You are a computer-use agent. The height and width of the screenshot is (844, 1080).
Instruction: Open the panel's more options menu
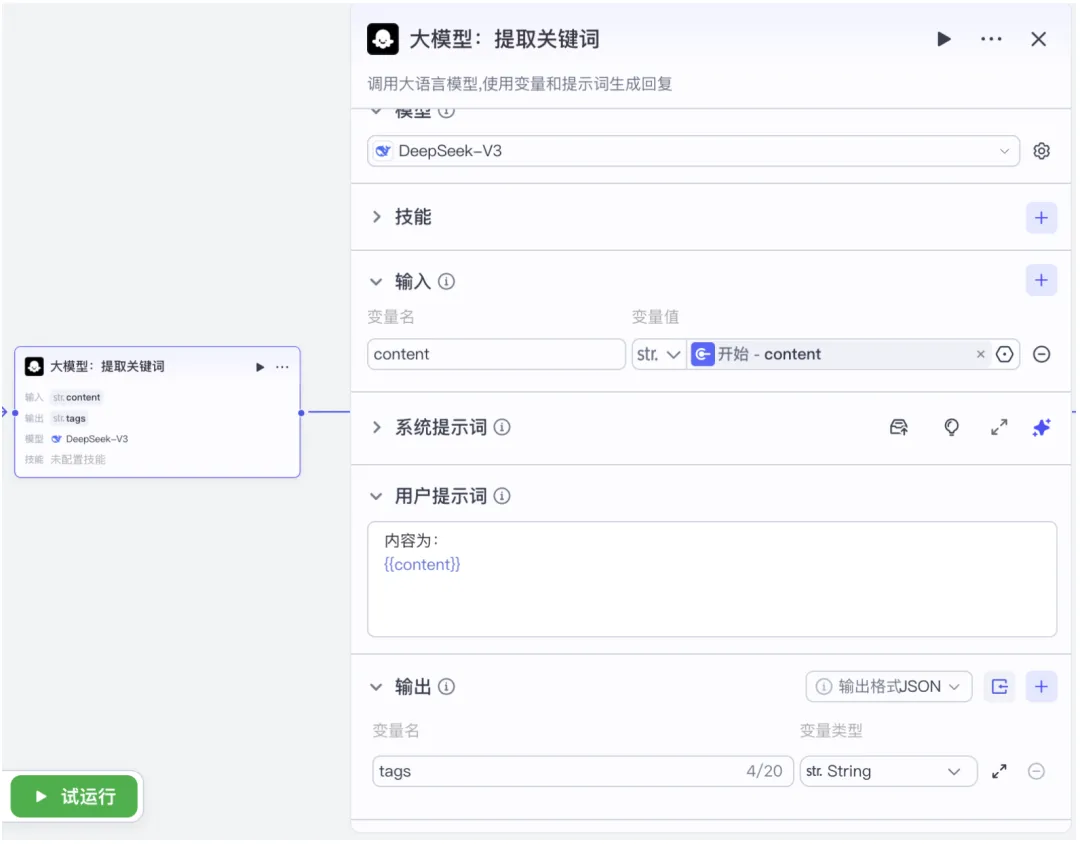tap(991, 39)
